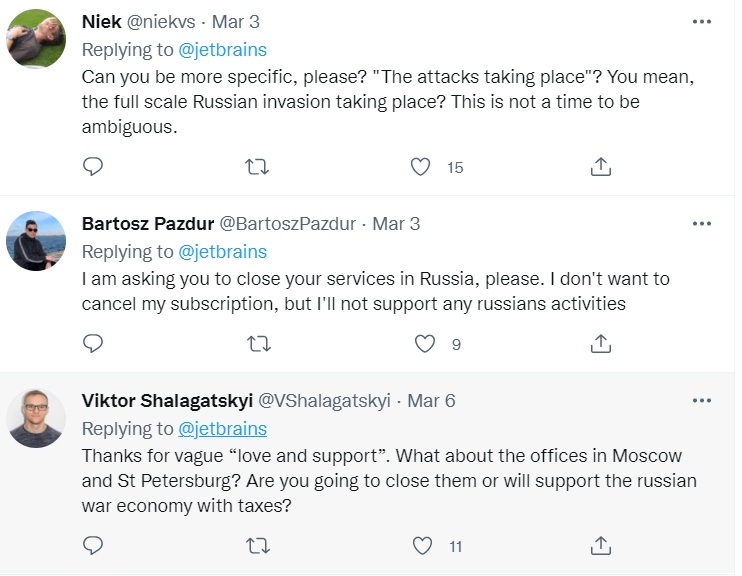Reply to Bartosz Pazdur's tweet
This screenshot has width=742, height=576.
pos(93,344)
